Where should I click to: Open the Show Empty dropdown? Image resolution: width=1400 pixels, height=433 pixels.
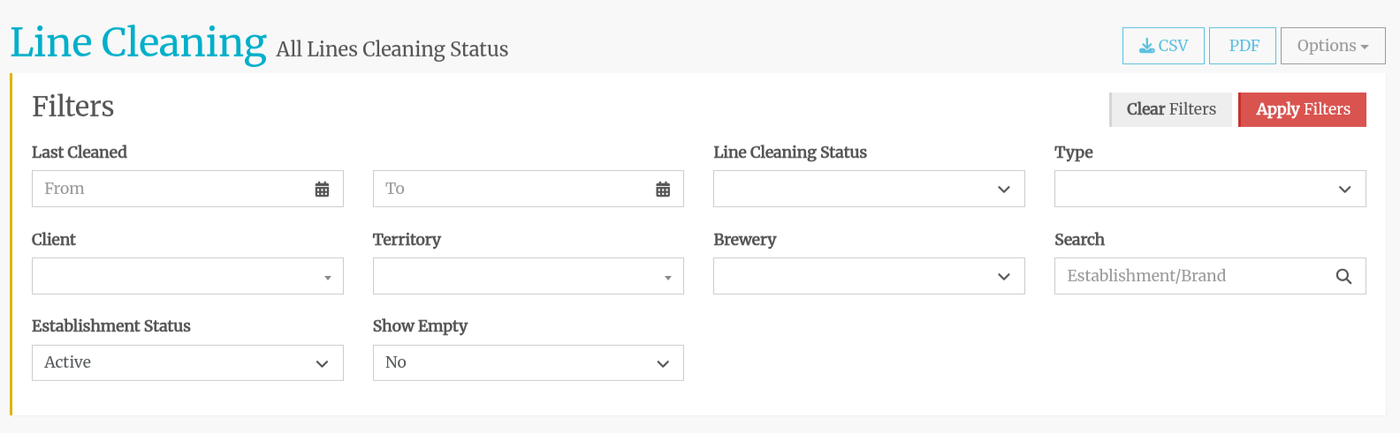click(528, 363)
